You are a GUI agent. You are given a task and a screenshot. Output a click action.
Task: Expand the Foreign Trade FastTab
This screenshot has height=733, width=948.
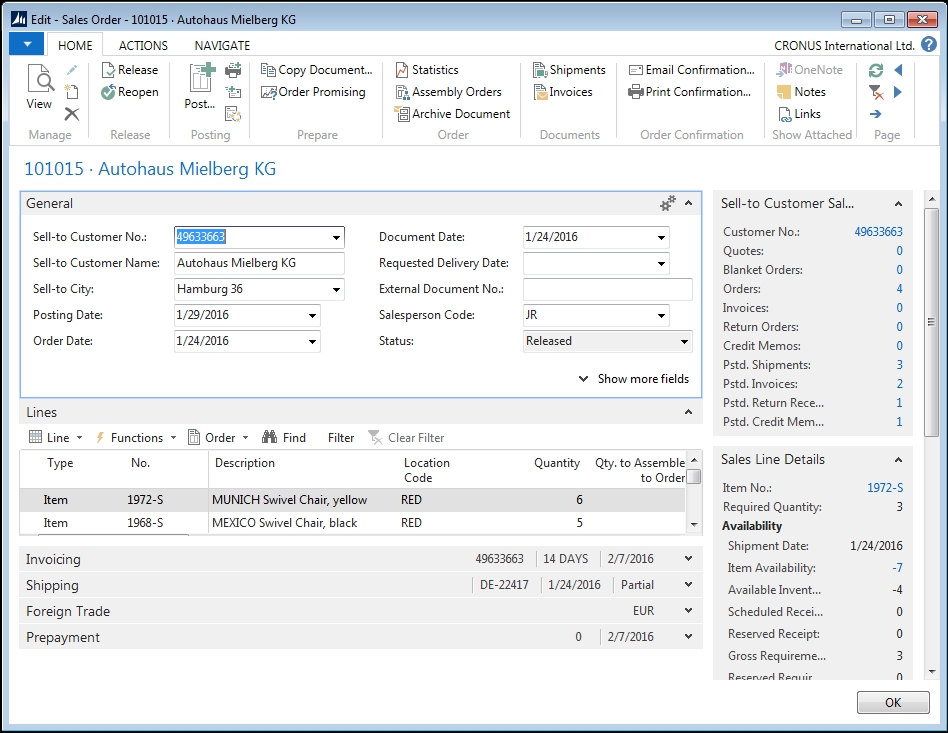click(688, 611)
